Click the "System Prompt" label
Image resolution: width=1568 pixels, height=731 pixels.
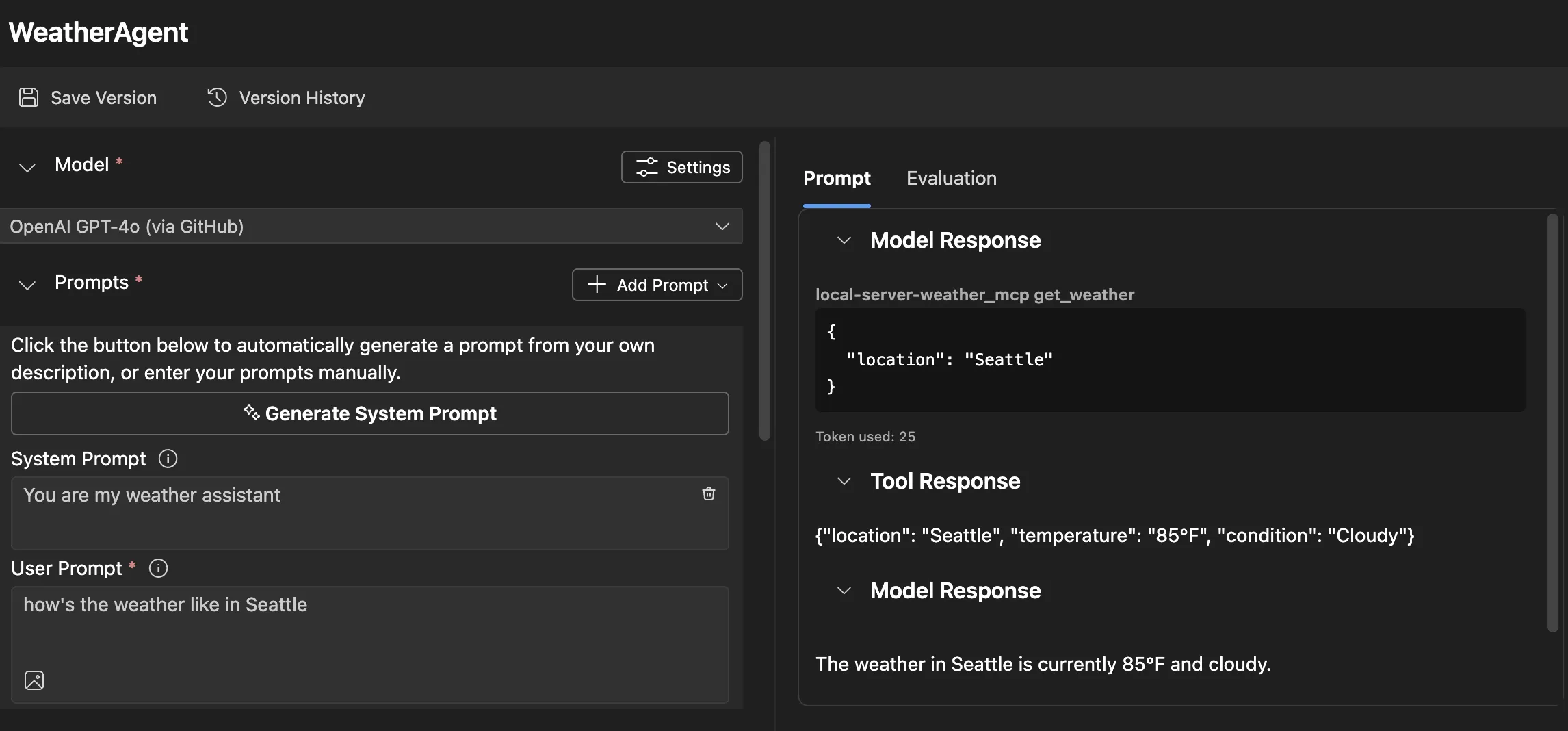[79, 459]
